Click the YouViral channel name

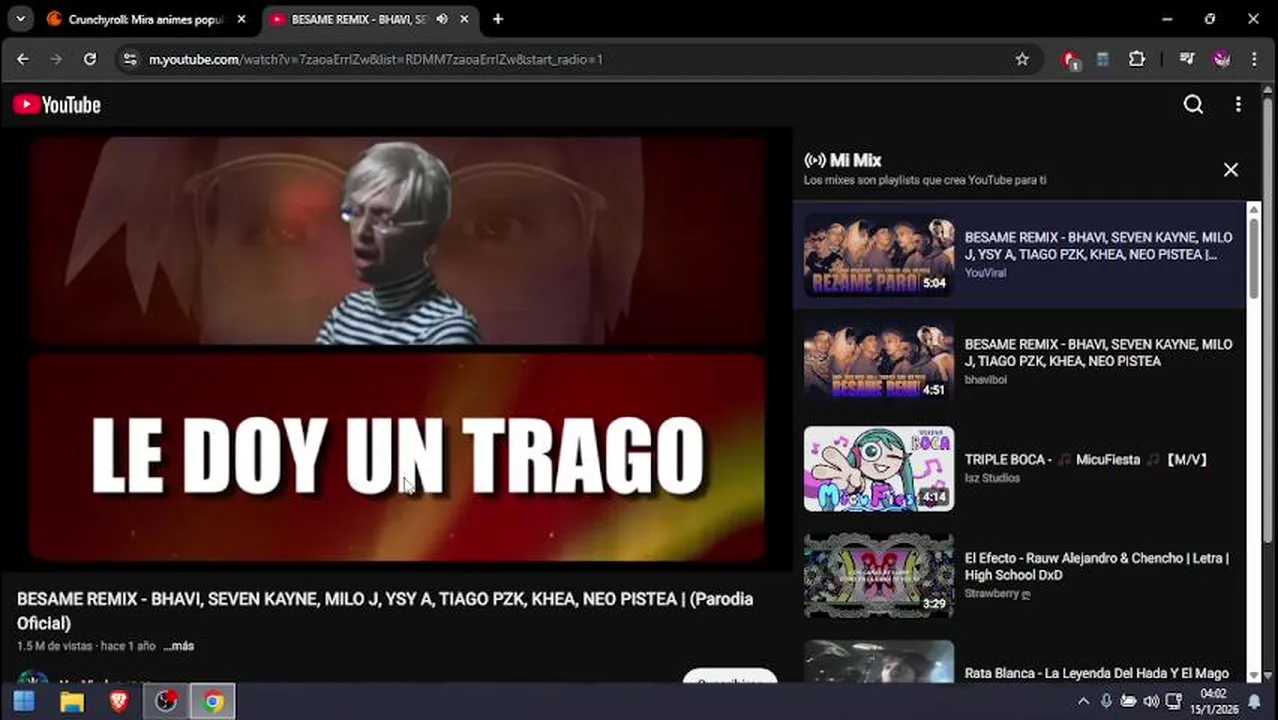pyautogui.click(x=986, y=273)
